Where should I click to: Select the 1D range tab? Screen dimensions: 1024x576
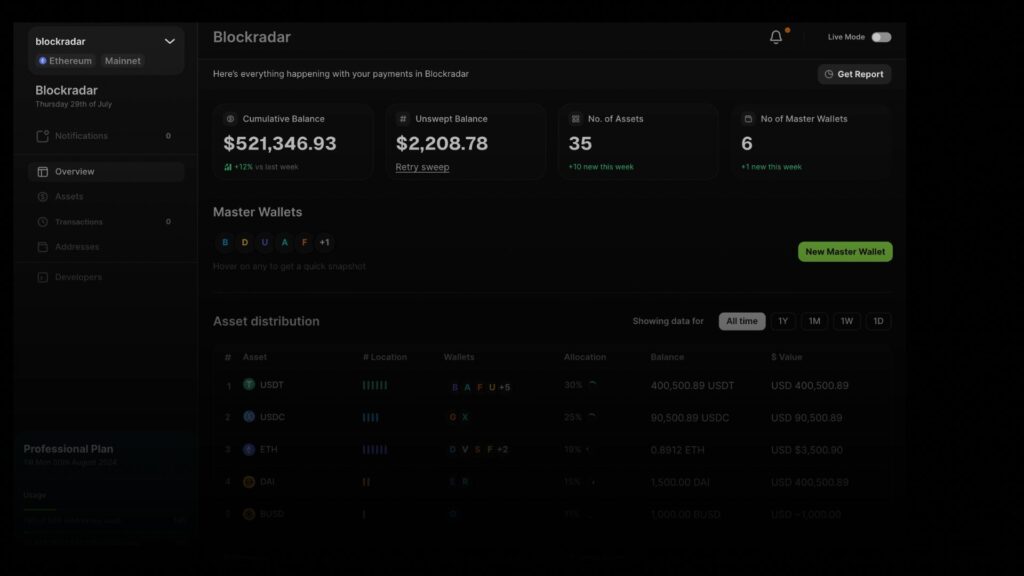pyautogui.click(x=878, y=321)
